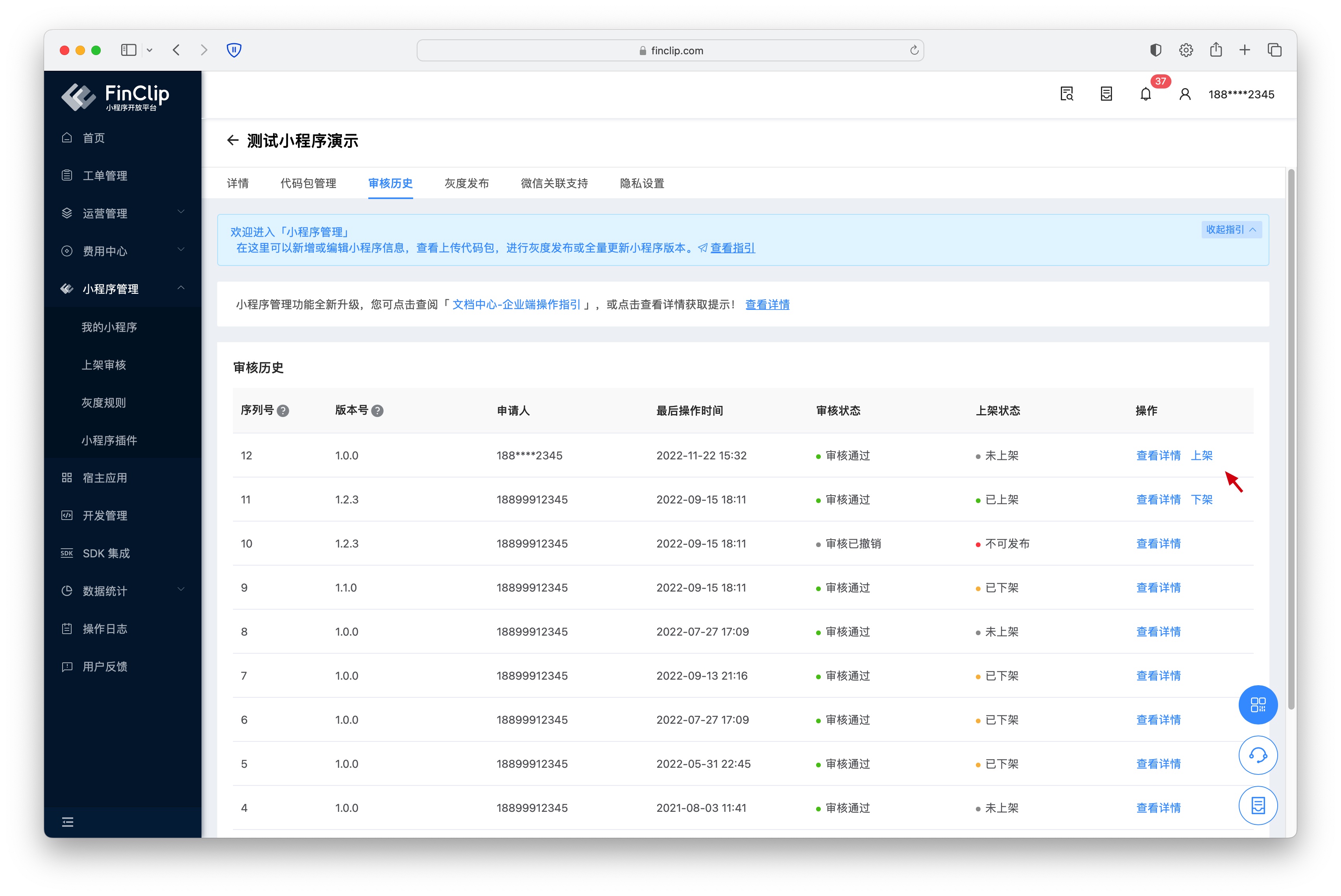This screenshot has width=1341, height=896.
Task: Click 下架 for serial number 11
Action: (x=1202, y=500)
